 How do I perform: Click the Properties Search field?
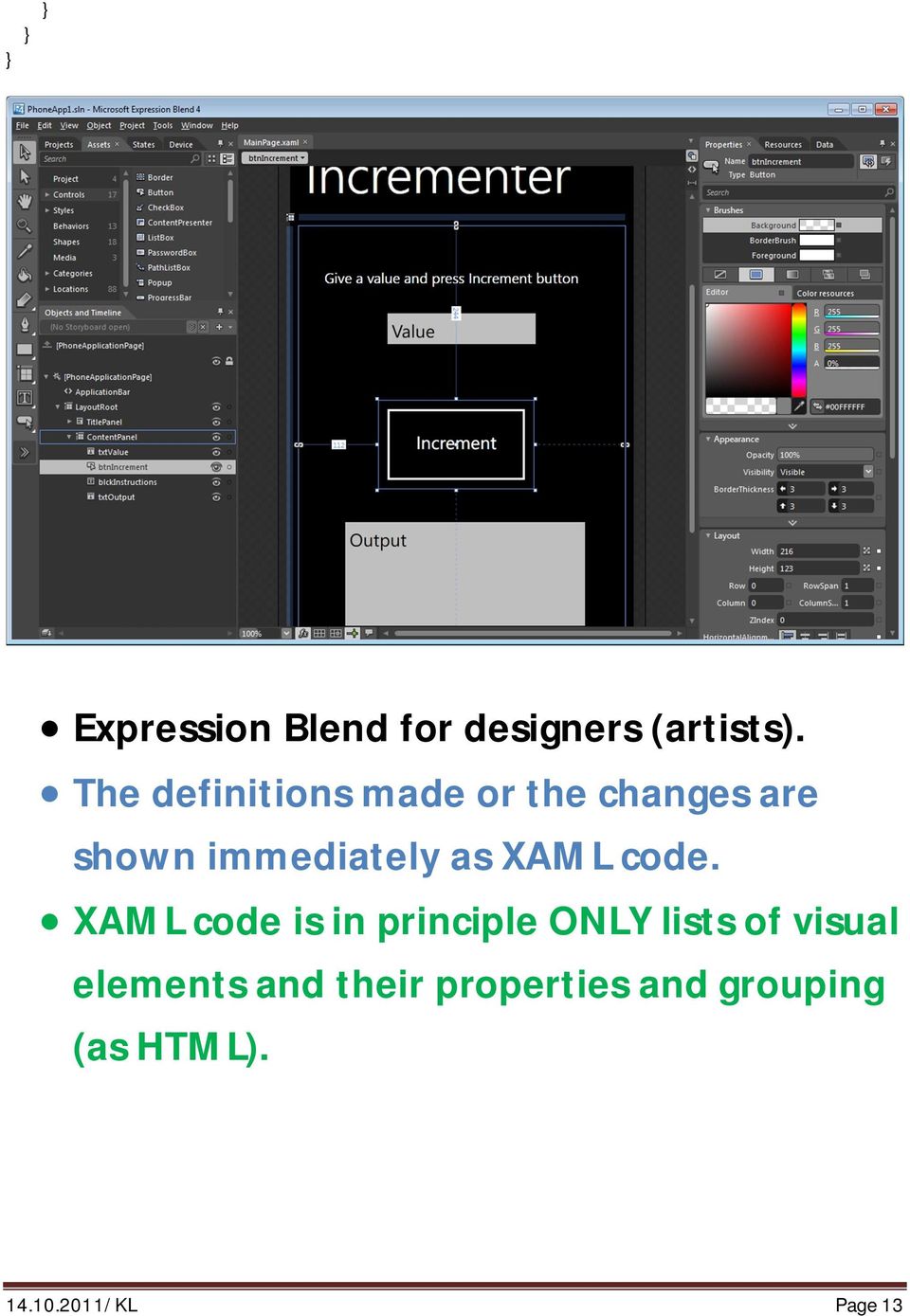(799, 192)
